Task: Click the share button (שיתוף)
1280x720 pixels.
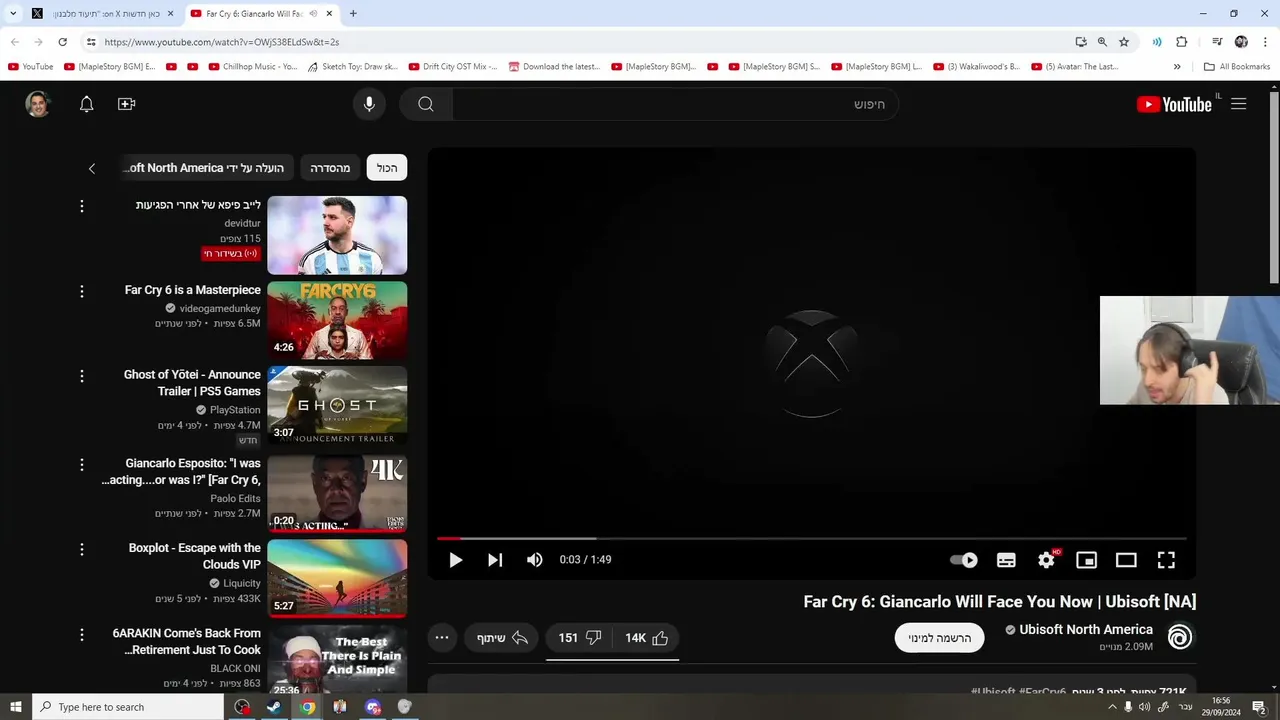Action: point(501,638)
